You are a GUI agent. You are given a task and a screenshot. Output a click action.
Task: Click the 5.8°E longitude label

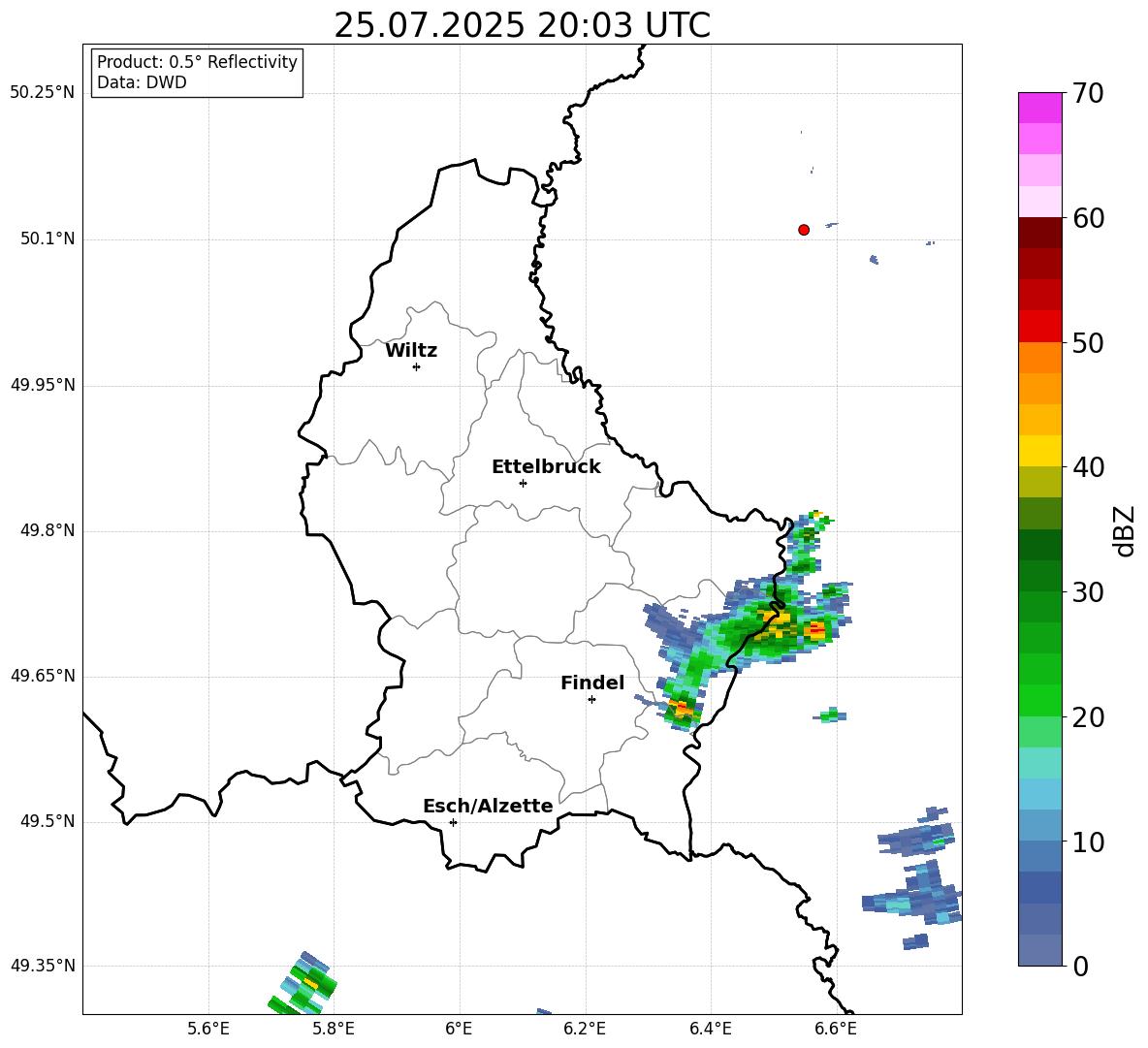pyautogui.click(x=334, y=1029)
